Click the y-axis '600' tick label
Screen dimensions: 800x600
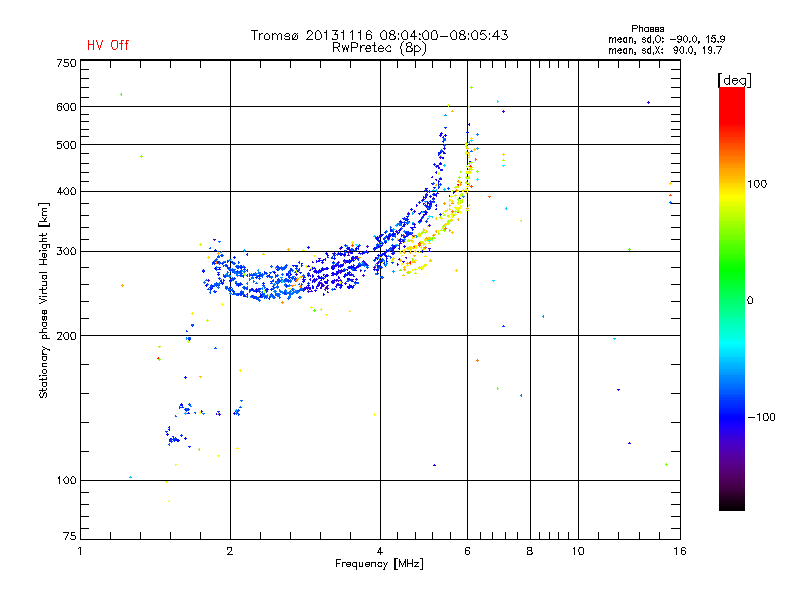click(66, 107)
